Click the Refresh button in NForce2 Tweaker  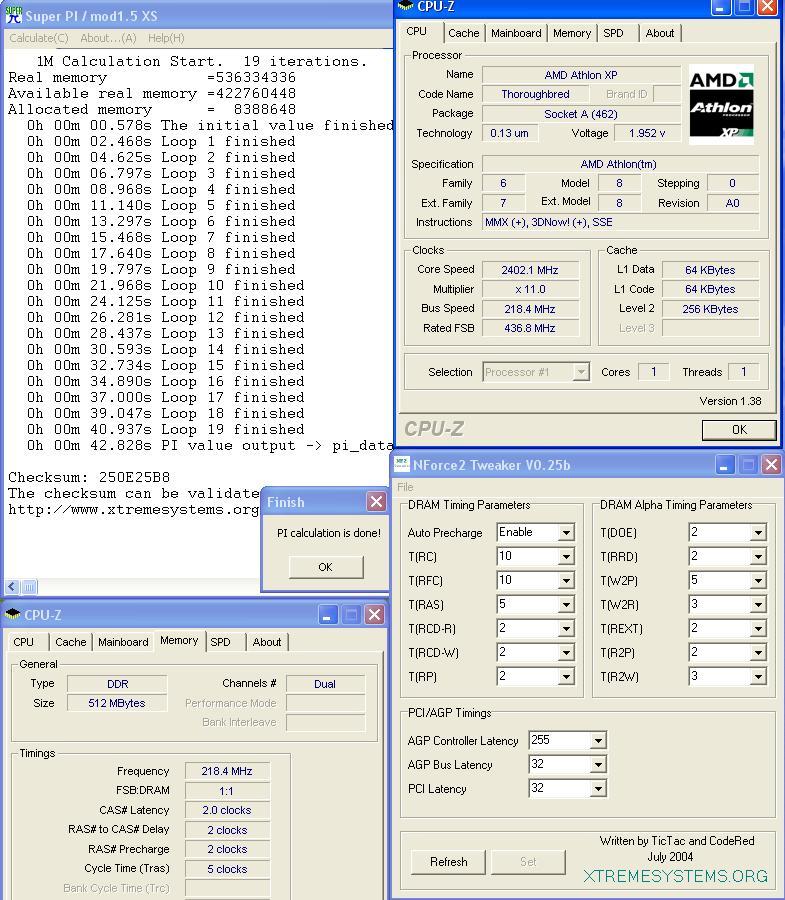[448, 862]
